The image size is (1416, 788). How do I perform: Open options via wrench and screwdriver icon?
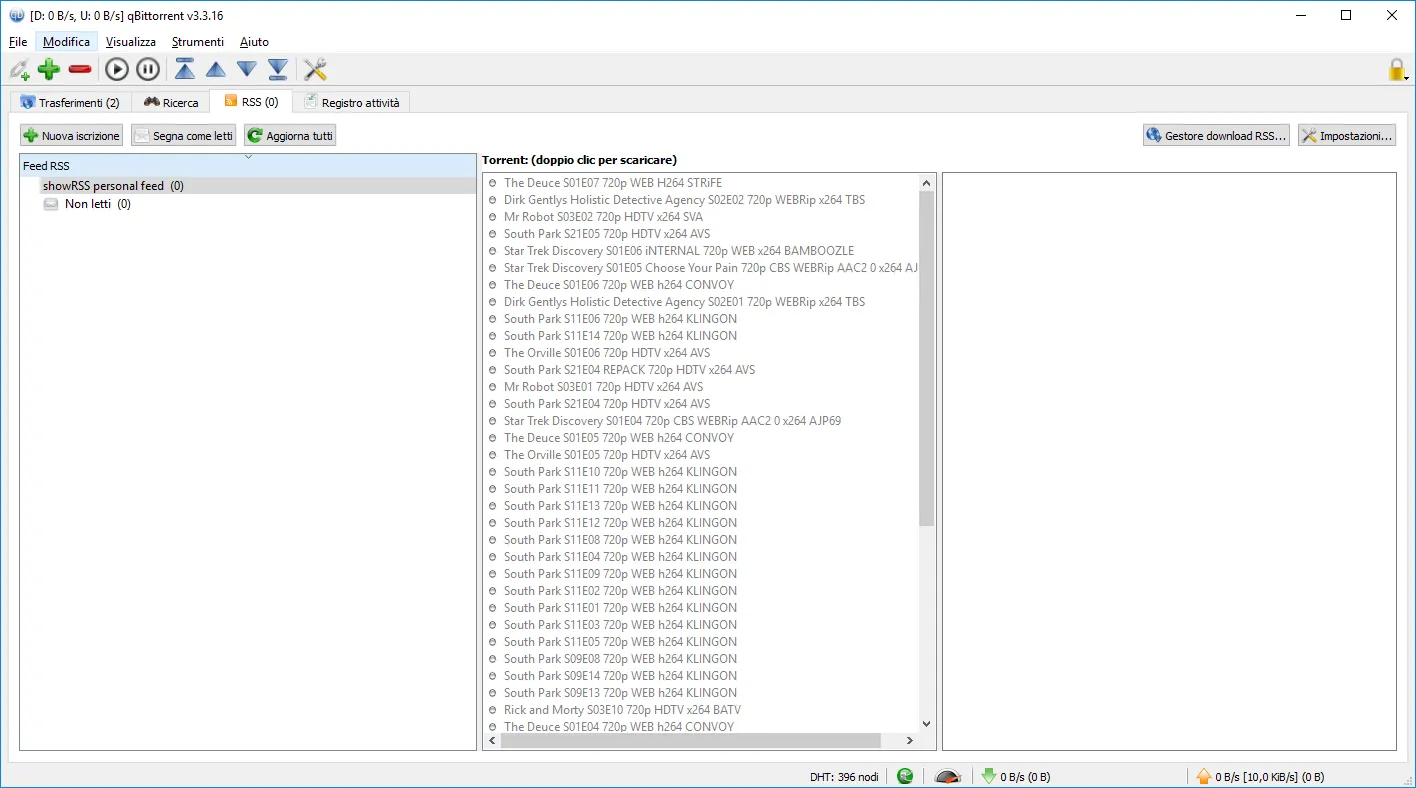pos(316,69)
